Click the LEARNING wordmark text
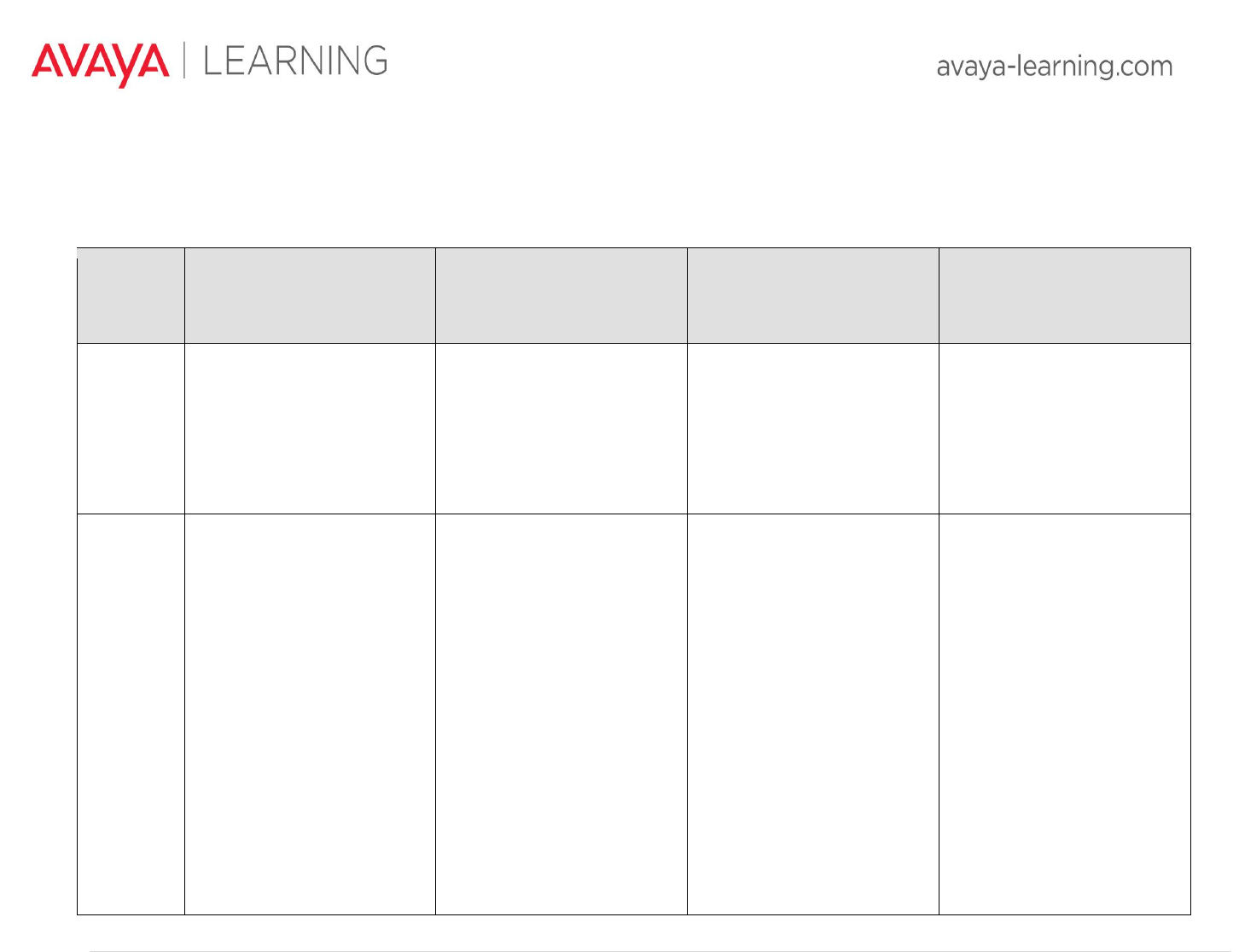Viewport: 1239px width, 952px height. tap(295, 61)
